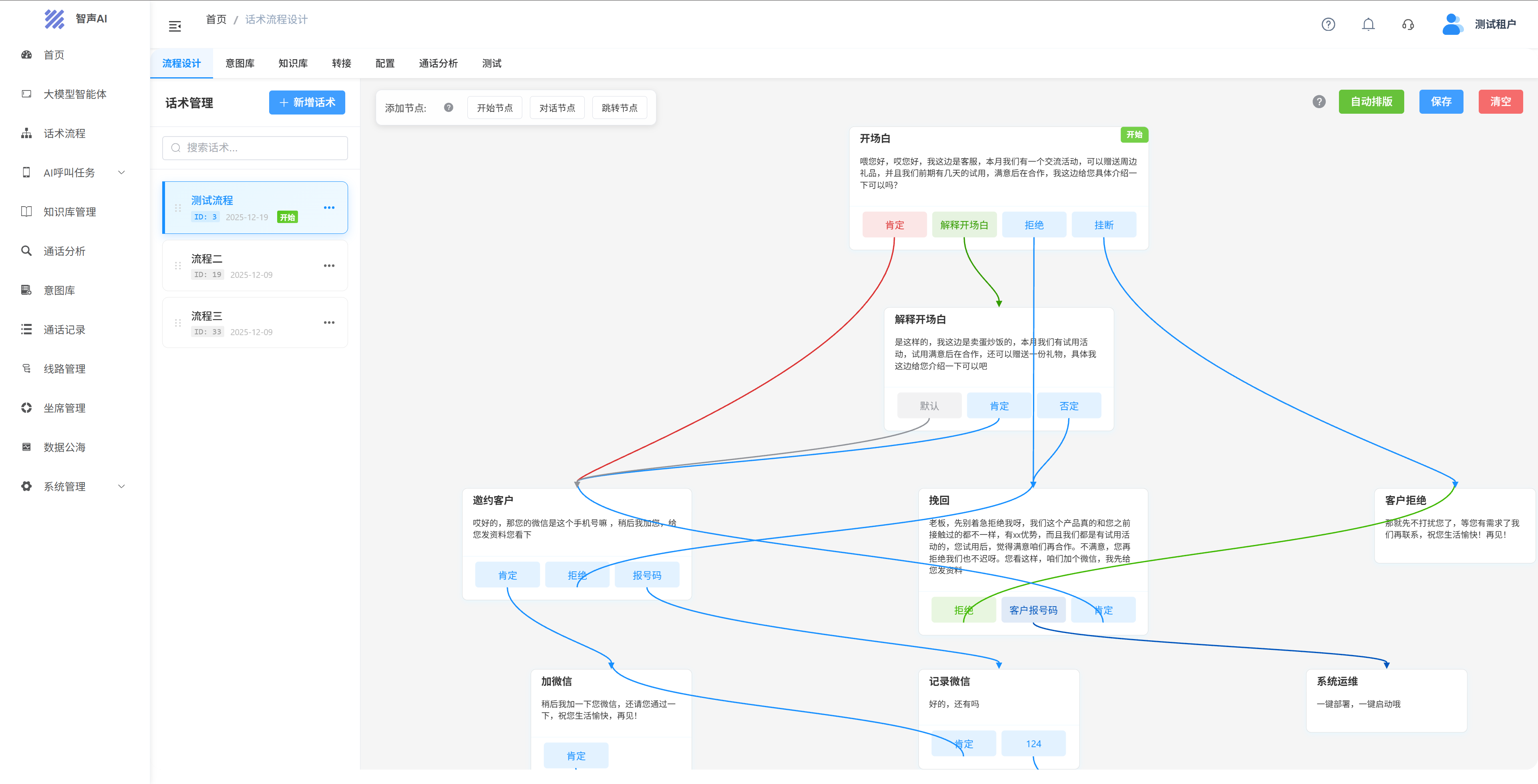
Task: Open the more-options dropdown for 流程三
Action: point(329,323)
